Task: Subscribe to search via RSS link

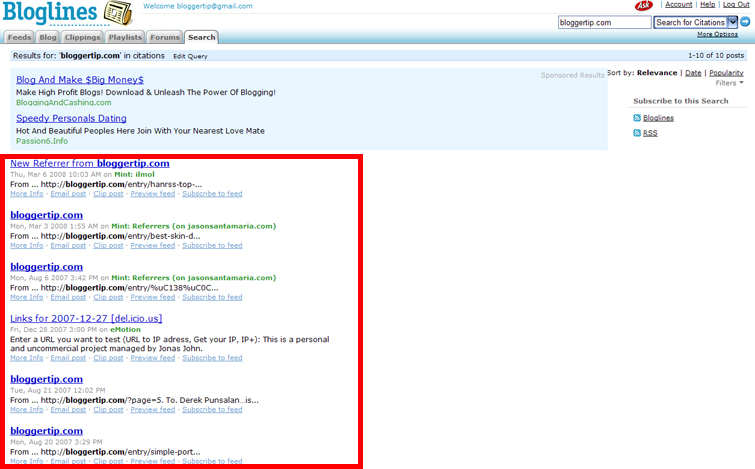Action: (x=650, y=133)
